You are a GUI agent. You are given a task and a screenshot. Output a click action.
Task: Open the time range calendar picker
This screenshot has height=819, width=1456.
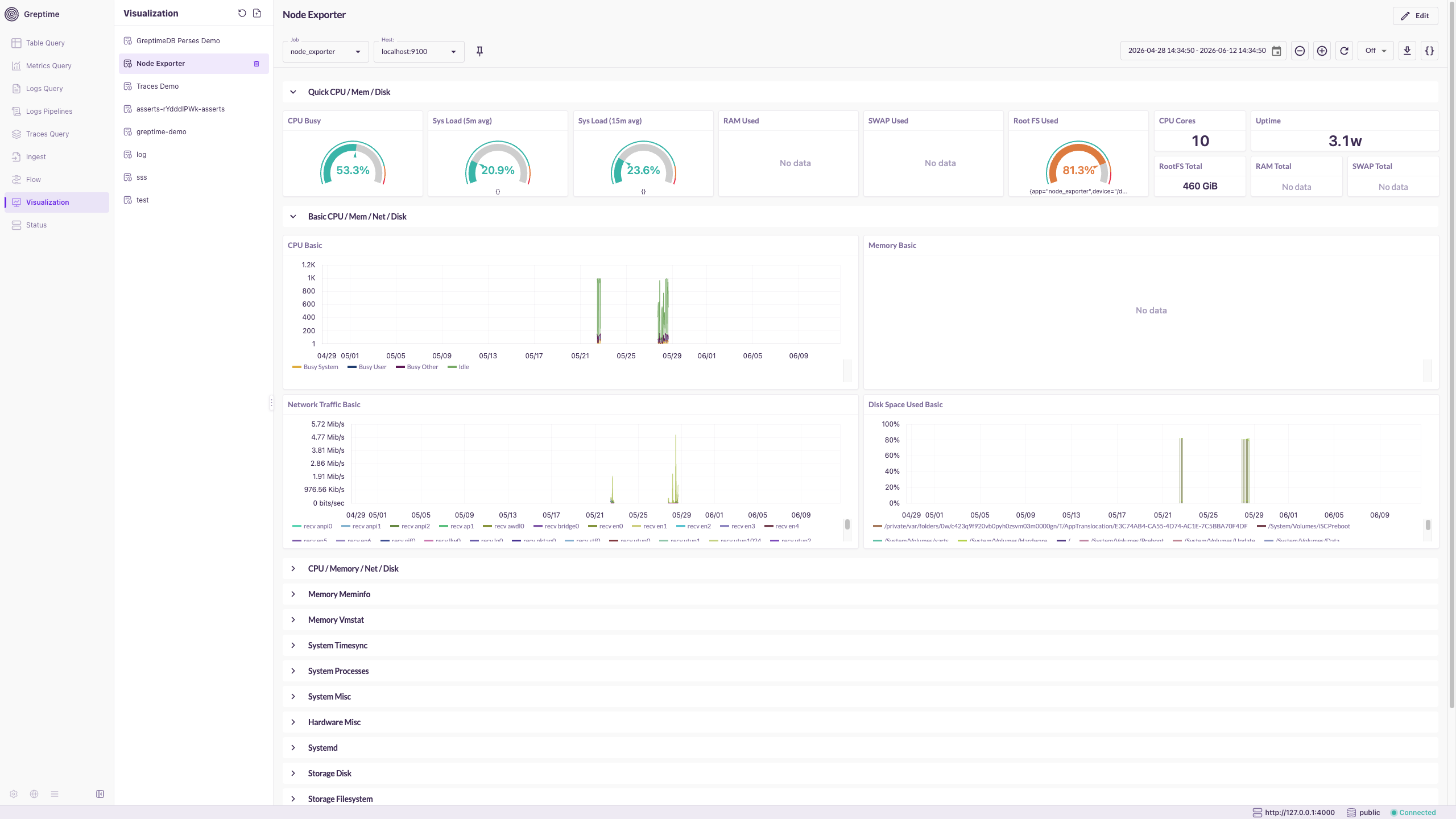coord(1277,51)
